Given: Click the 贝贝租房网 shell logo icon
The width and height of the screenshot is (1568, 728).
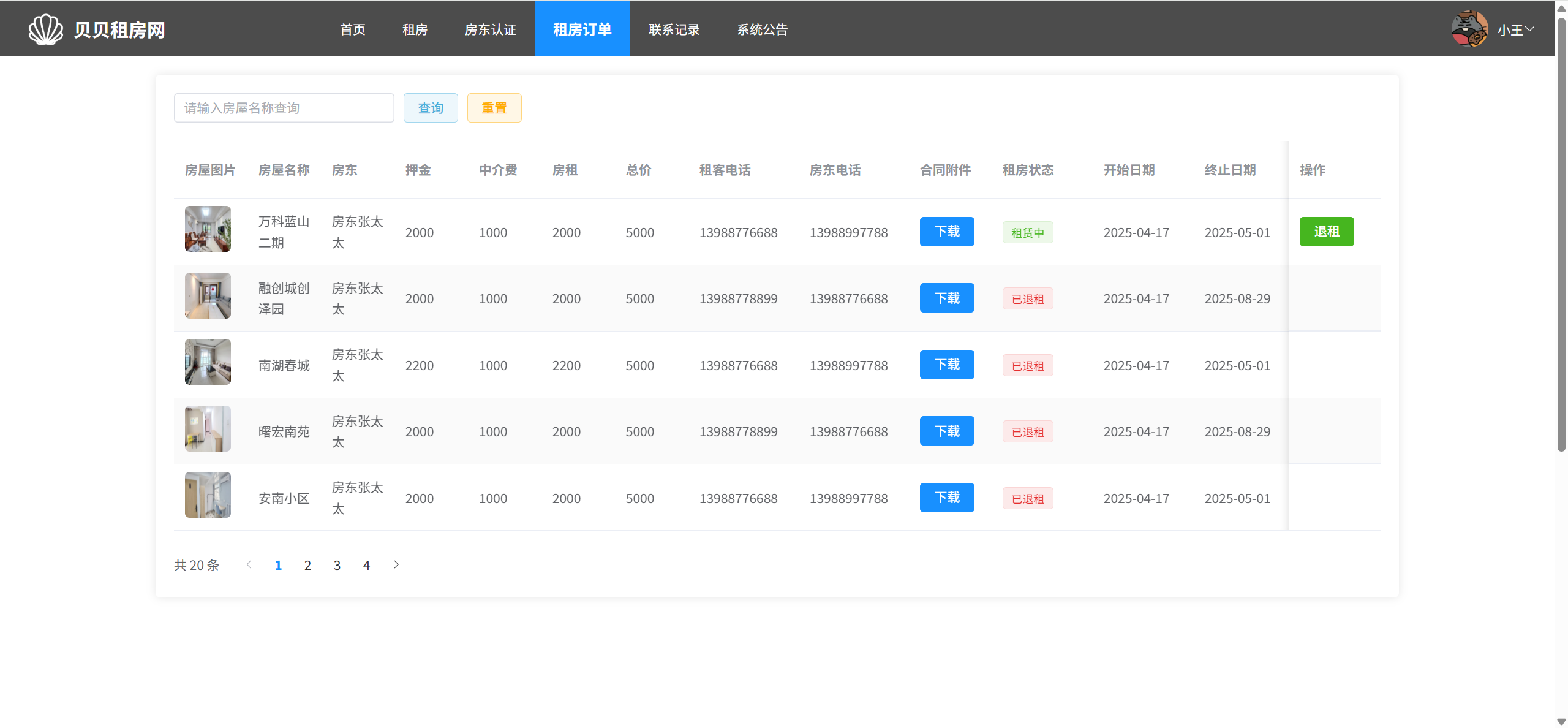Looking at the screenshot, I should pyautogui.click(x=45, y=29).
